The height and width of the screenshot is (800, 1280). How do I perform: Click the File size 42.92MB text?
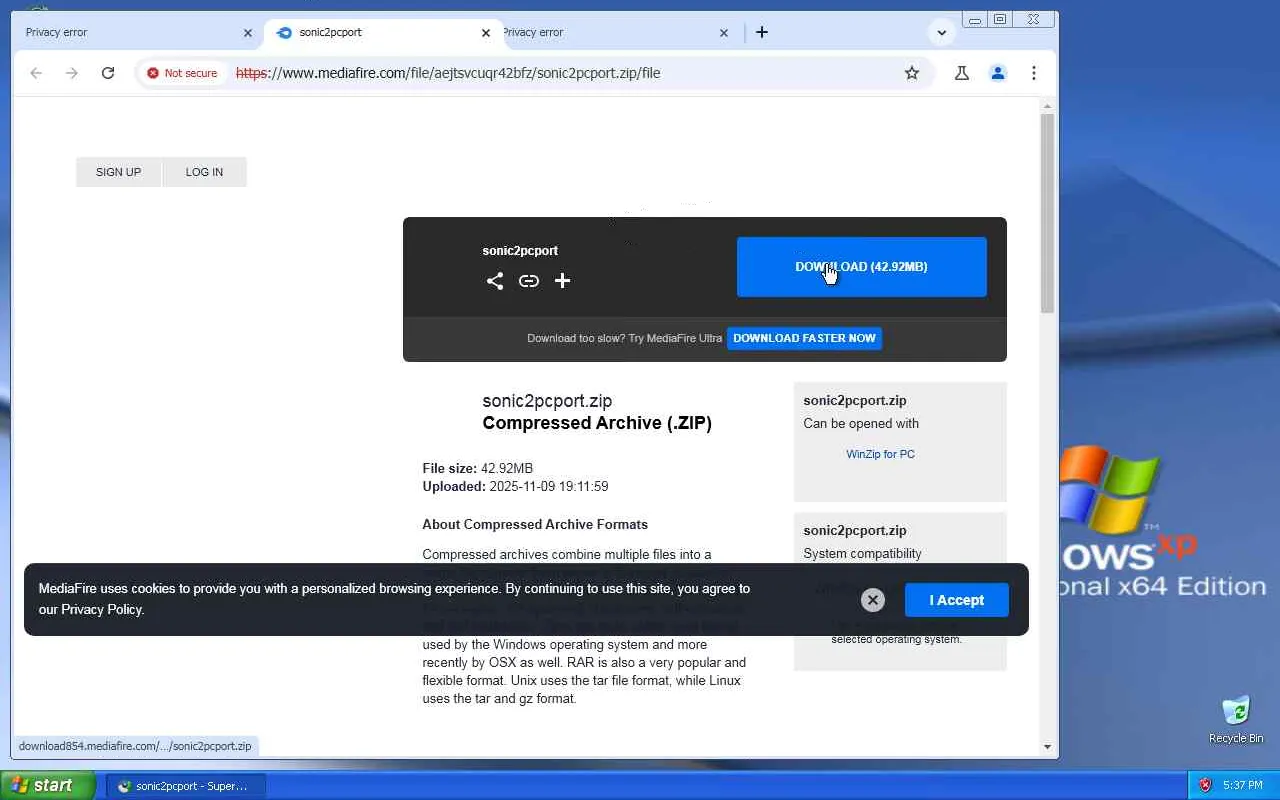point(478,468)
